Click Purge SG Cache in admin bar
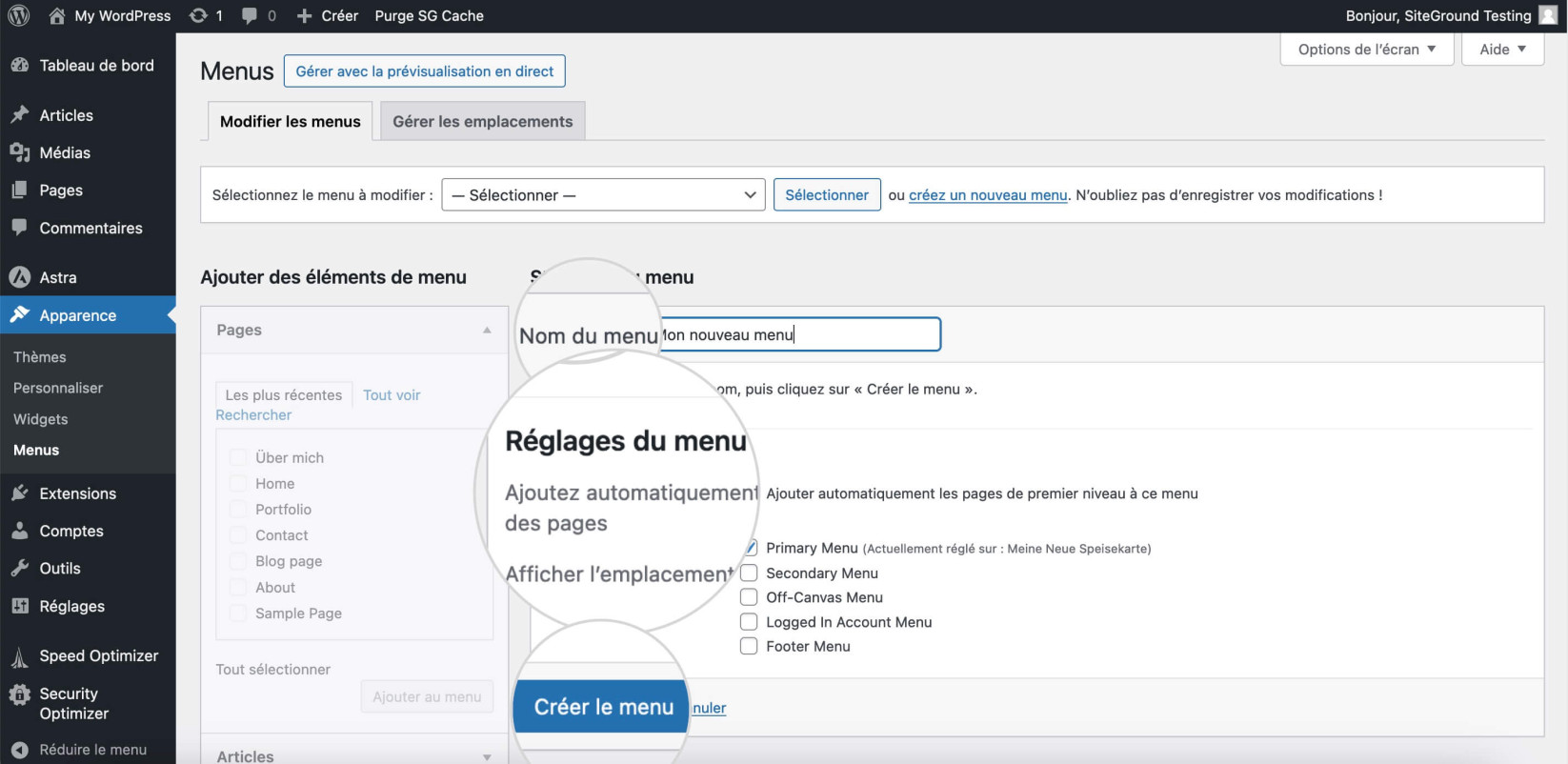 430,16
